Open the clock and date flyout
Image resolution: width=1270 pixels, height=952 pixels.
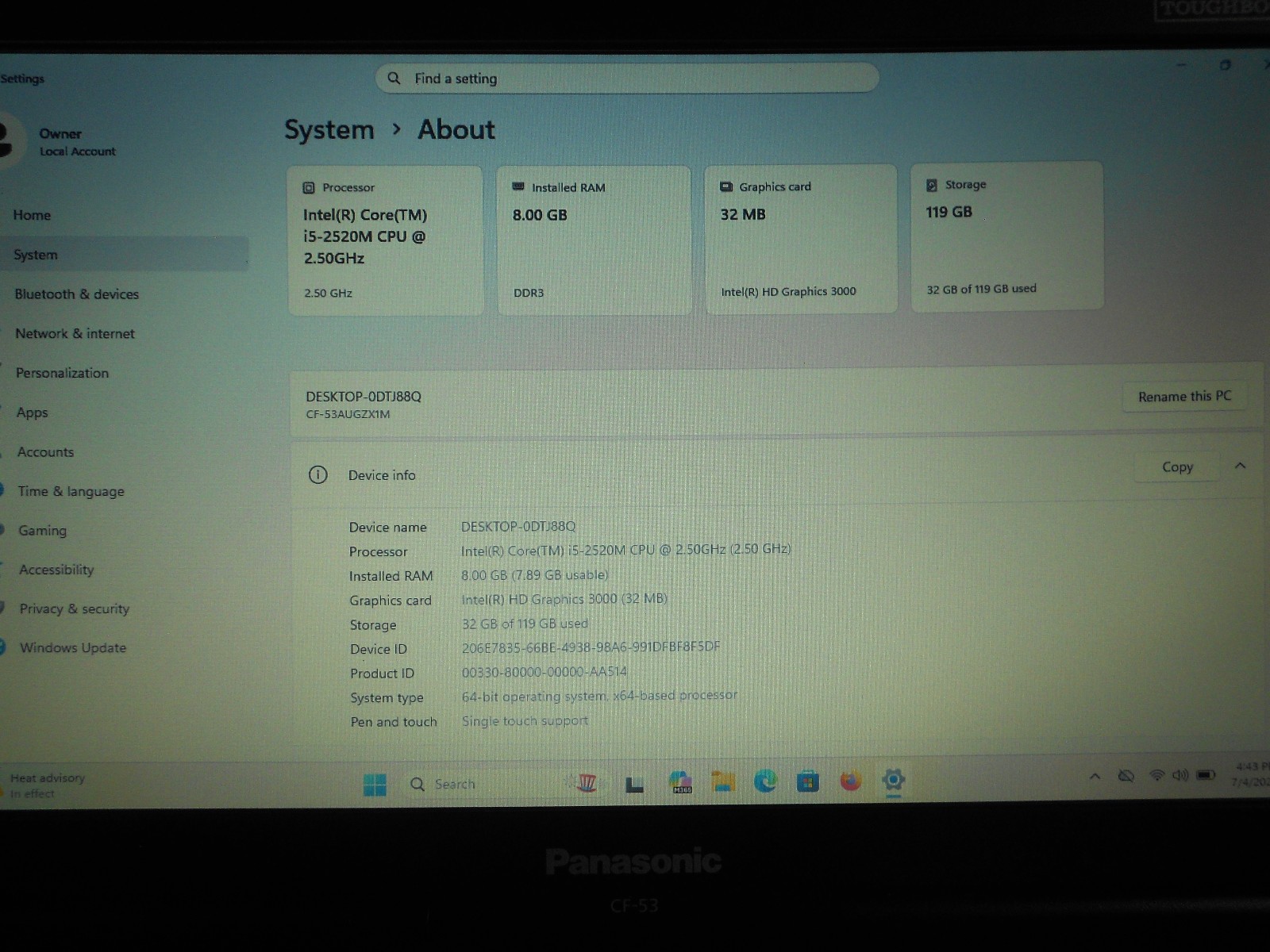tap(1252, 773)
